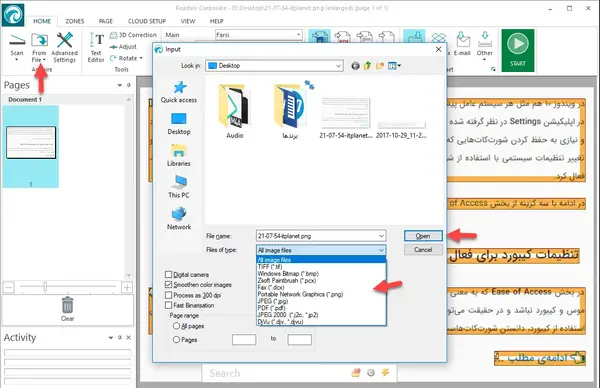Launch the Text Editor tool

pyautogui.click(x=96, y=47)
